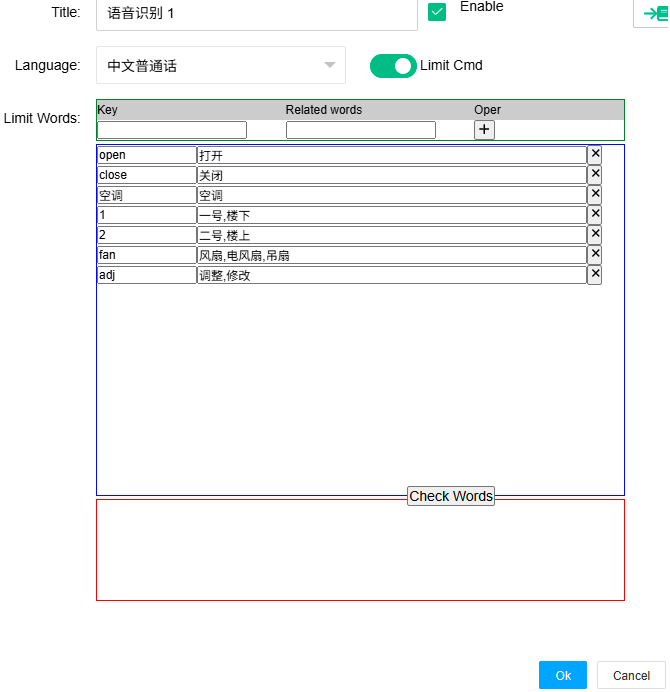Edit related words field of 空调 row
Screen dimensions: 670x692
click(x=391, y=195)
